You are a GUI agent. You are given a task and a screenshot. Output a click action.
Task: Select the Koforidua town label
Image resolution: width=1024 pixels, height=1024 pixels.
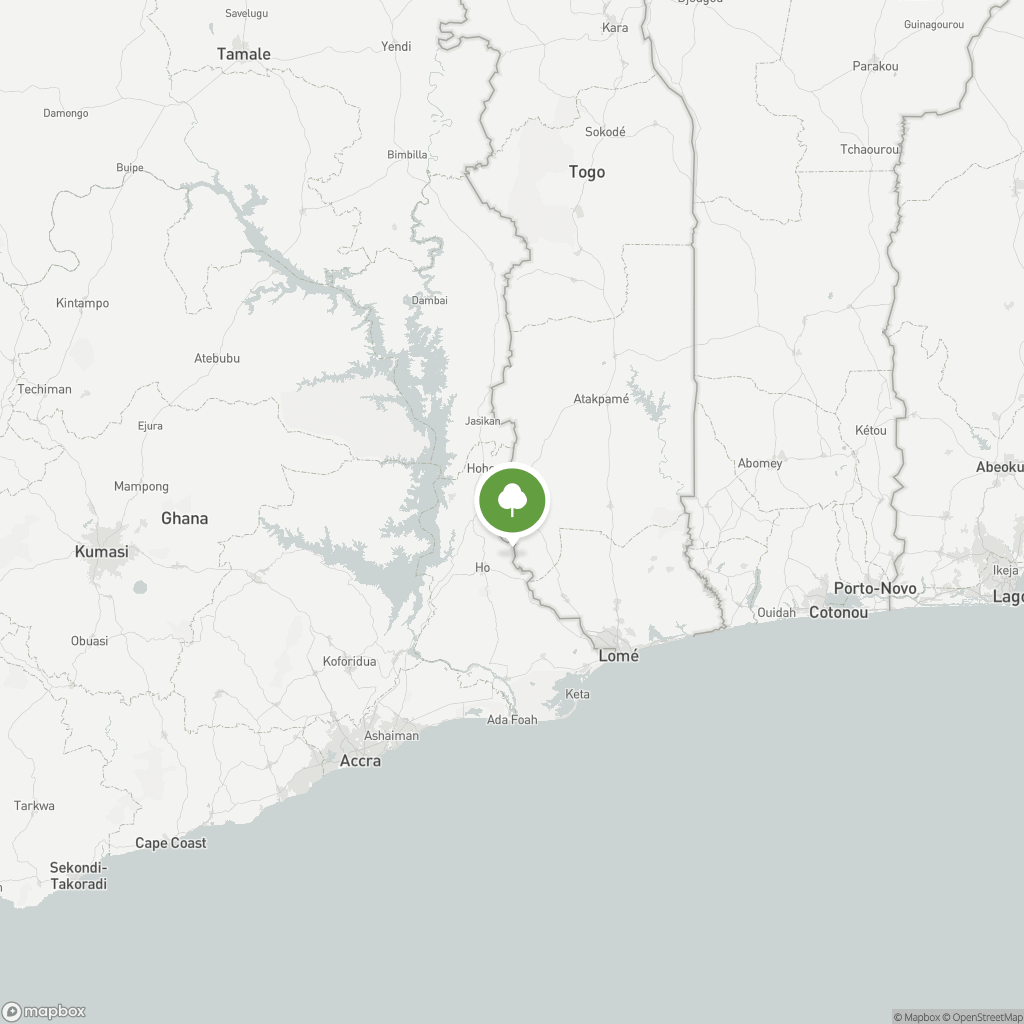tap(349, 662)
